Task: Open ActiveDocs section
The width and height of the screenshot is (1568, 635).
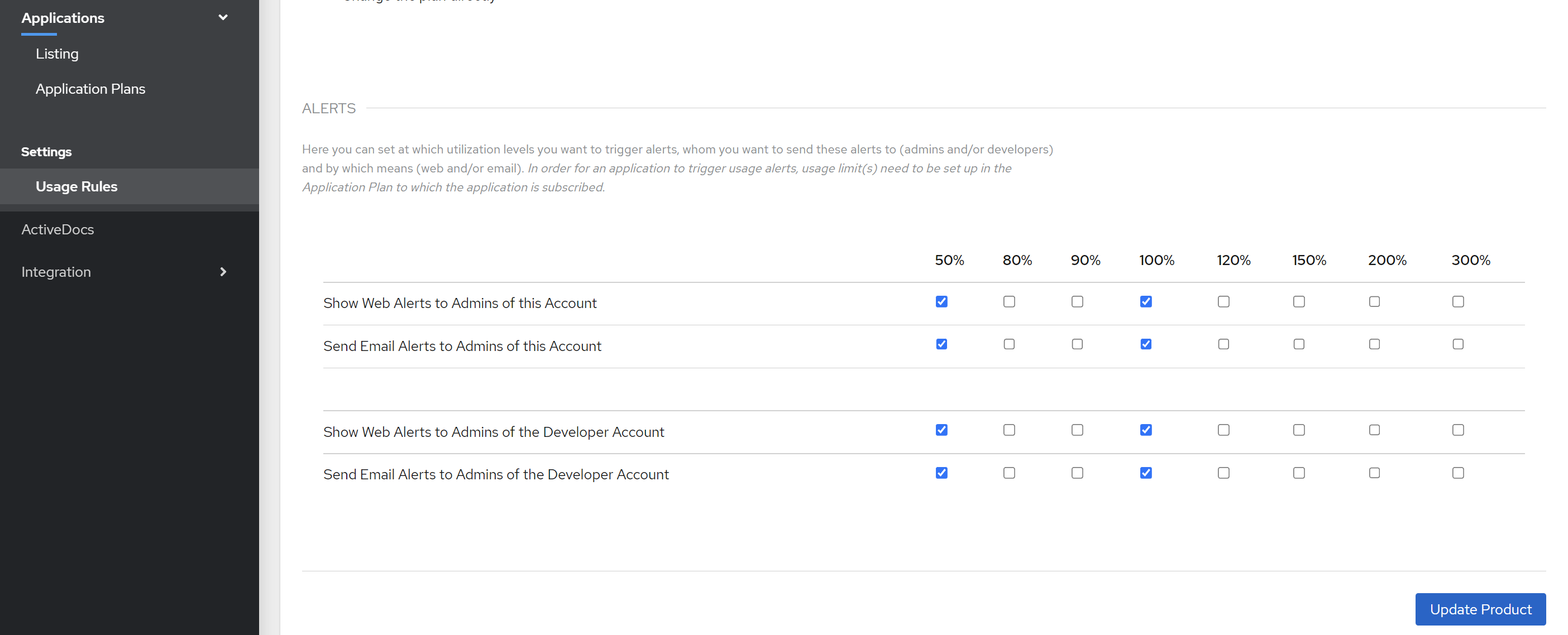Action: click(x=58, y=229)
